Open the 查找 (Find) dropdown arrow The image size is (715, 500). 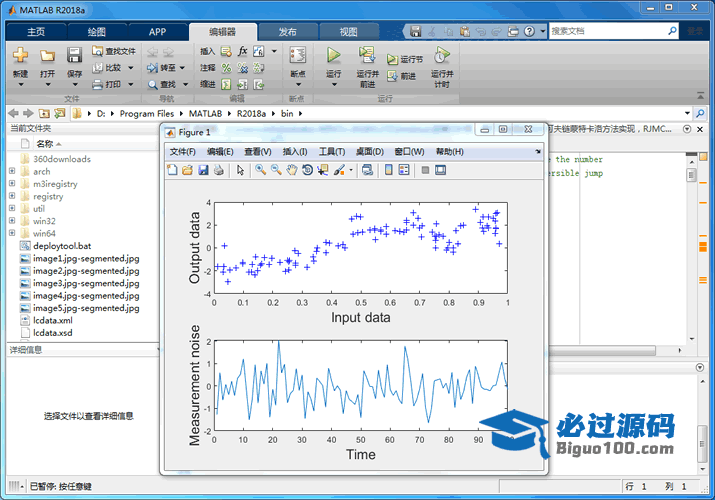pyautogui.click(x=186, y=84)
